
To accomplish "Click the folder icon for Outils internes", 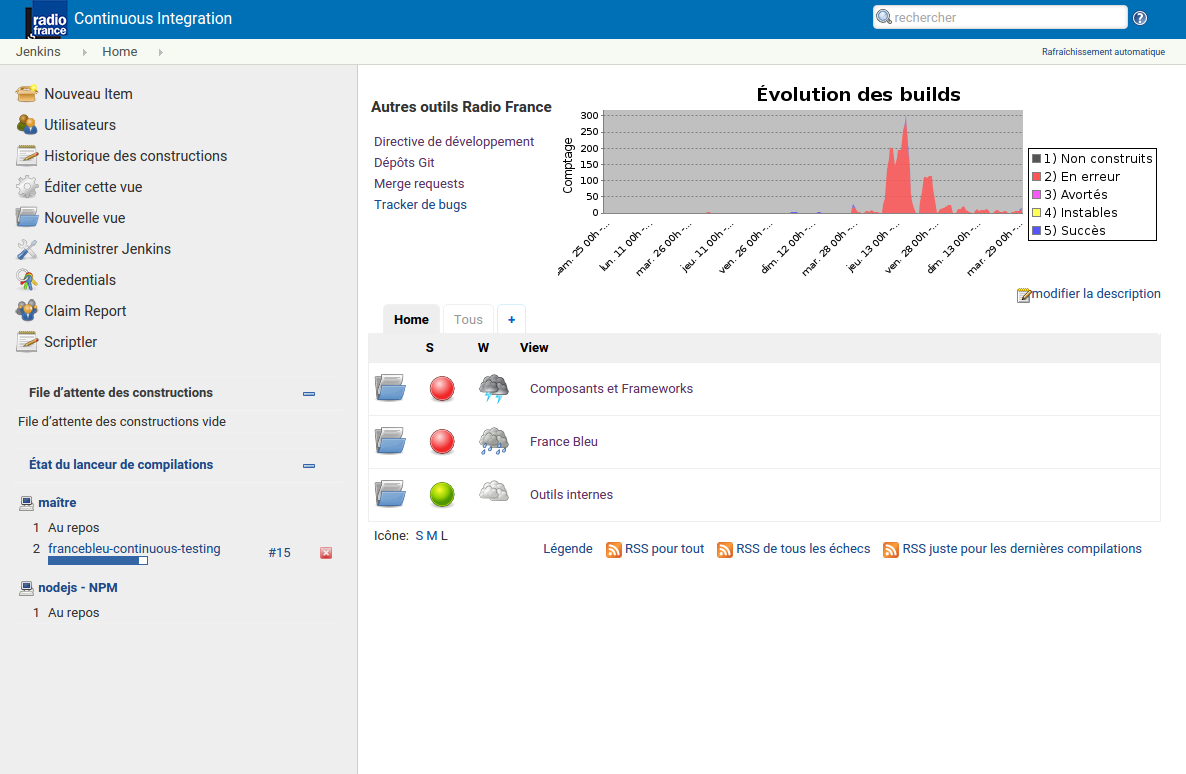I will [390, 494].
